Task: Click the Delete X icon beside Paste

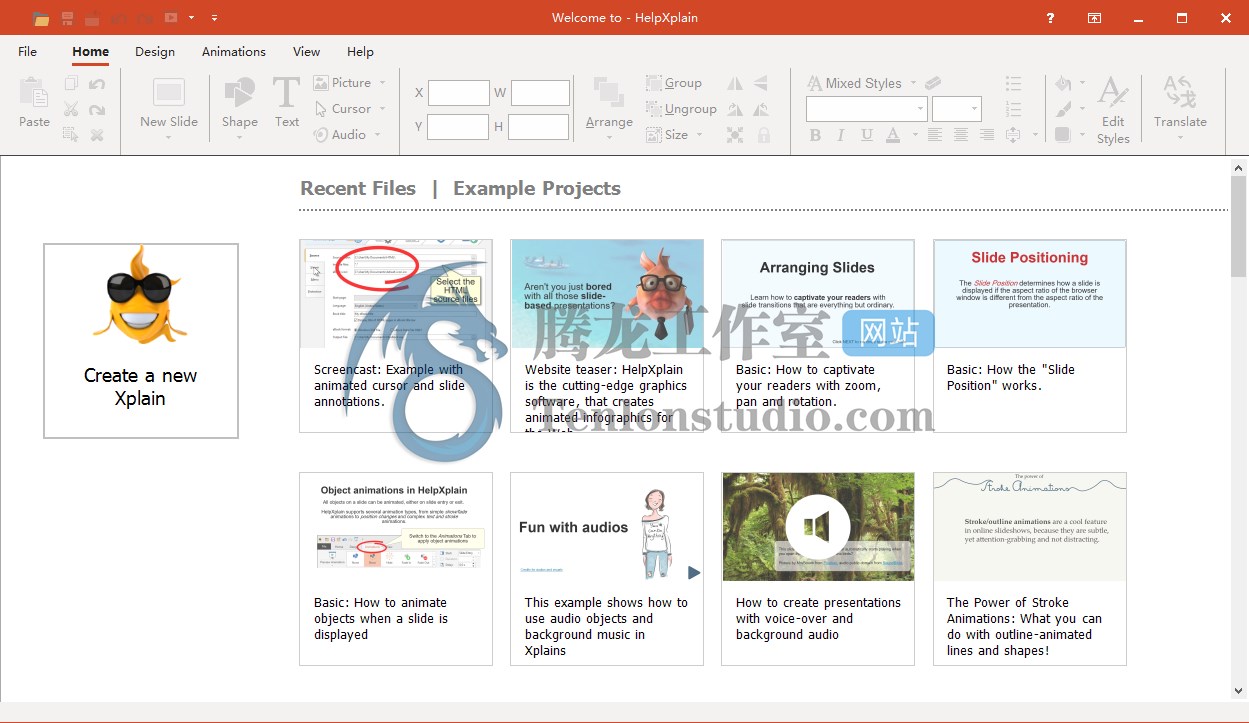Action: (x=97, y=135)
